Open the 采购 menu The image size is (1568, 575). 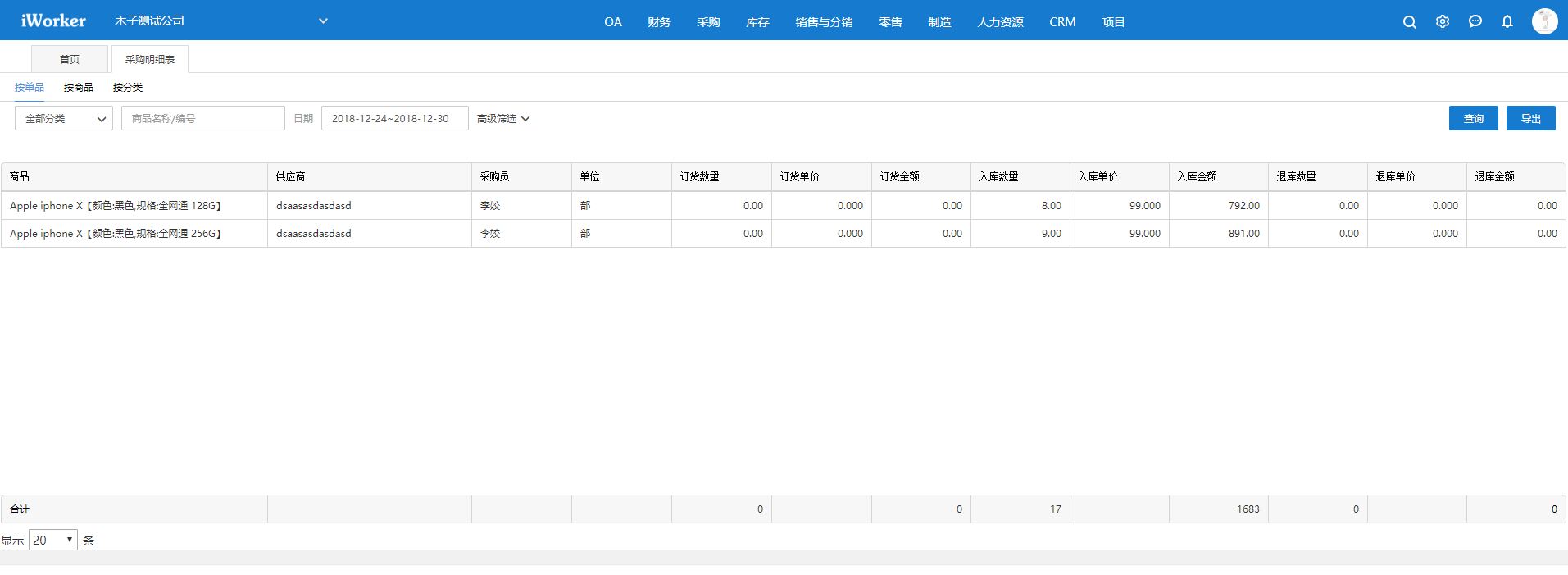click(x=708, y=22)
